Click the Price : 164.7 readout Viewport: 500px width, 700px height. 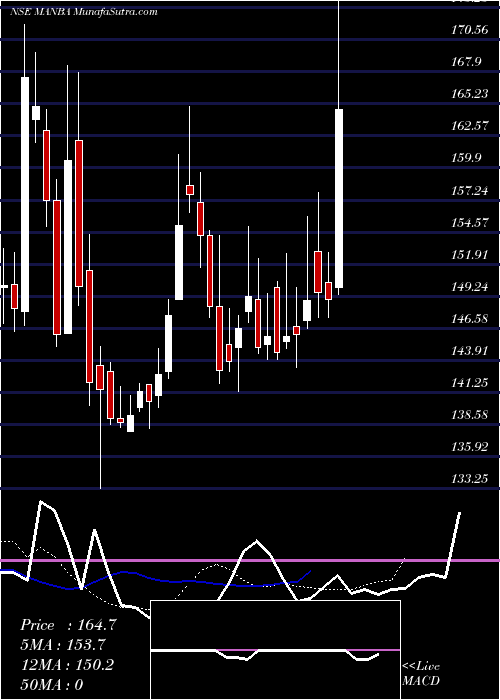click(68, 625)
